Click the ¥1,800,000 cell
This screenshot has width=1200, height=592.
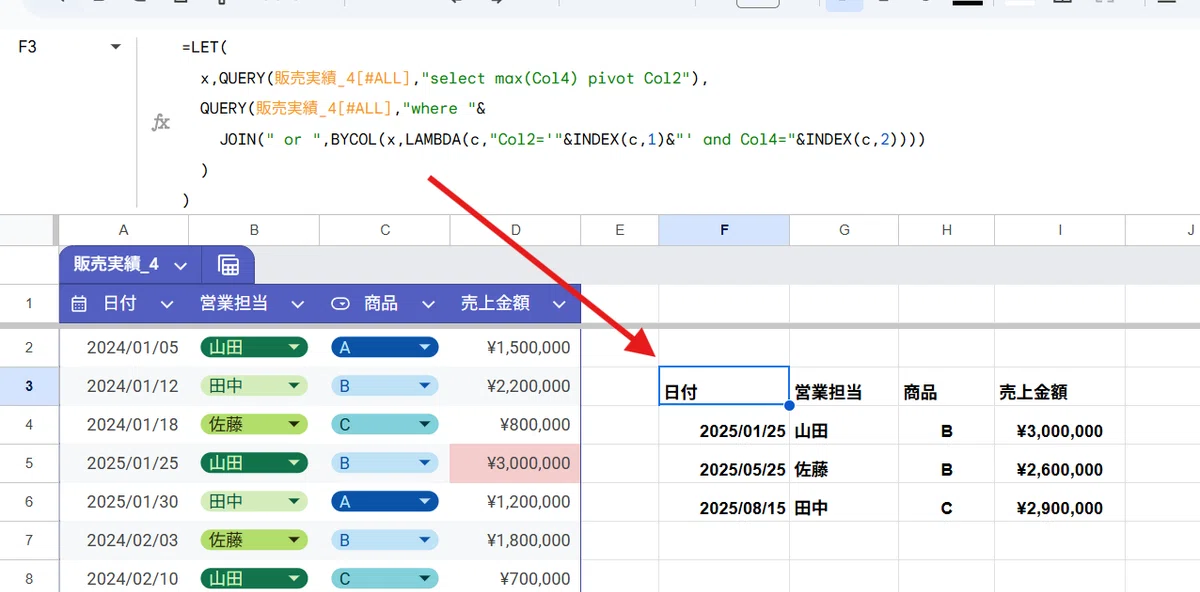515,540
